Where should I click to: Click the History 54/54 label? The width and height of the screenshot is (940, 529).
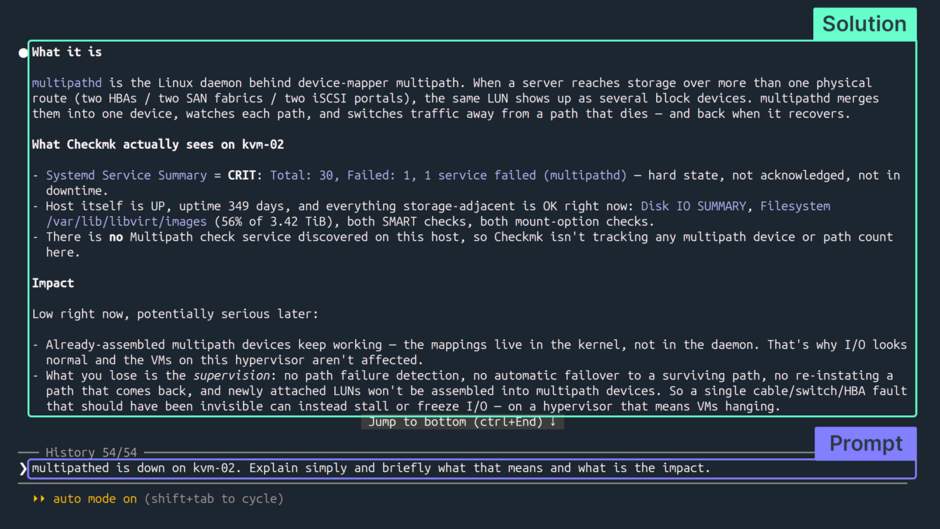(x=91, y=452)
